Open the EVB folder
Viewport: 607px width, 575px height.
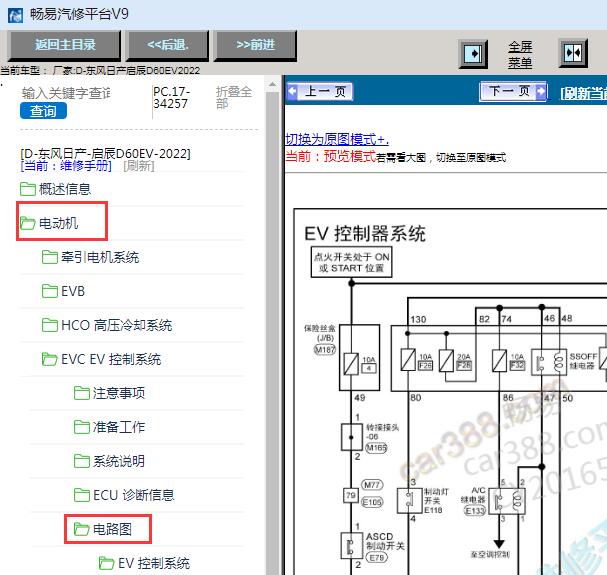(x=63, y=291)
